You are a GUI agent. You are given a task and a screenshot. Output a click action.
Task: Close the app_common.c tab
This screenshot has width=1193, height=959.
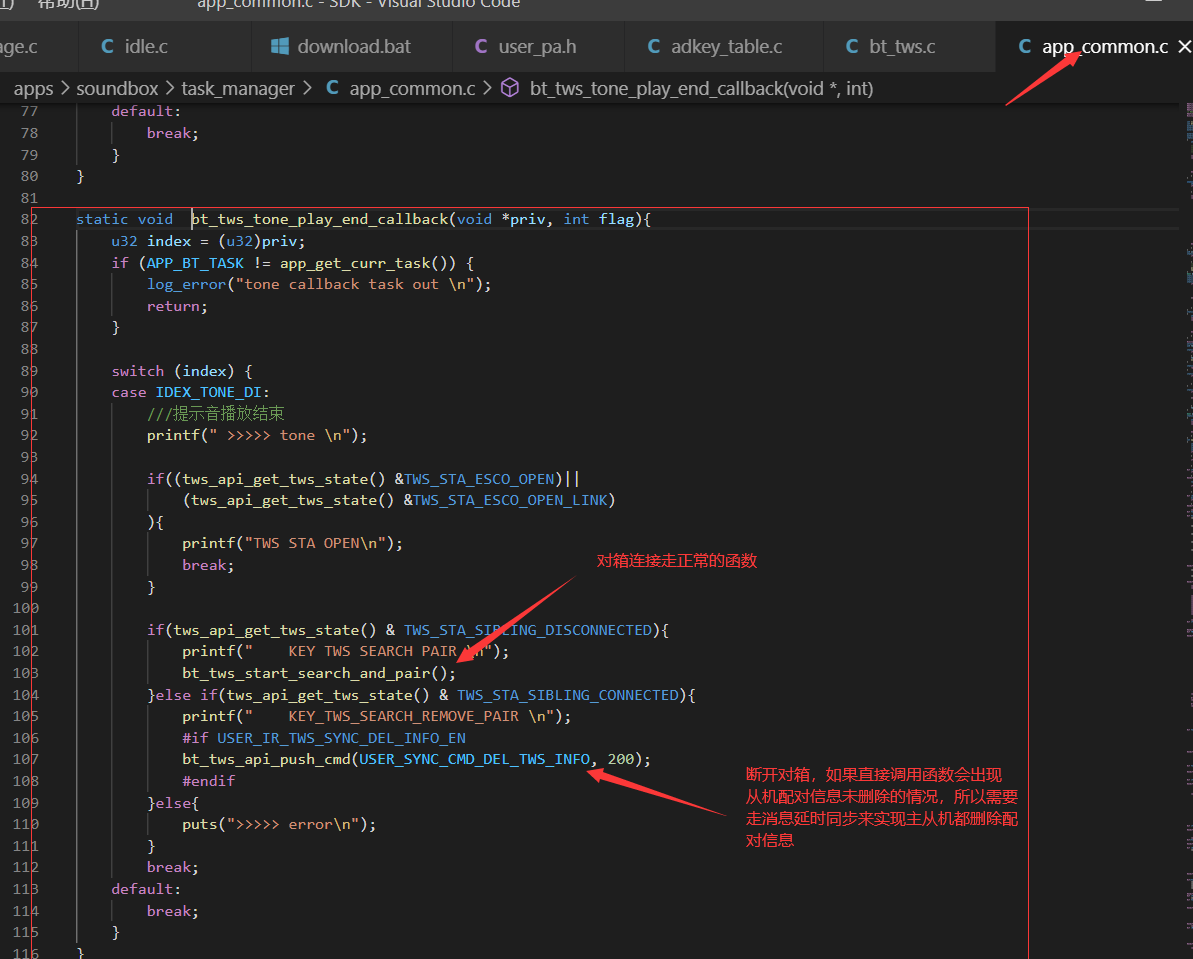tap(1184, 46)
